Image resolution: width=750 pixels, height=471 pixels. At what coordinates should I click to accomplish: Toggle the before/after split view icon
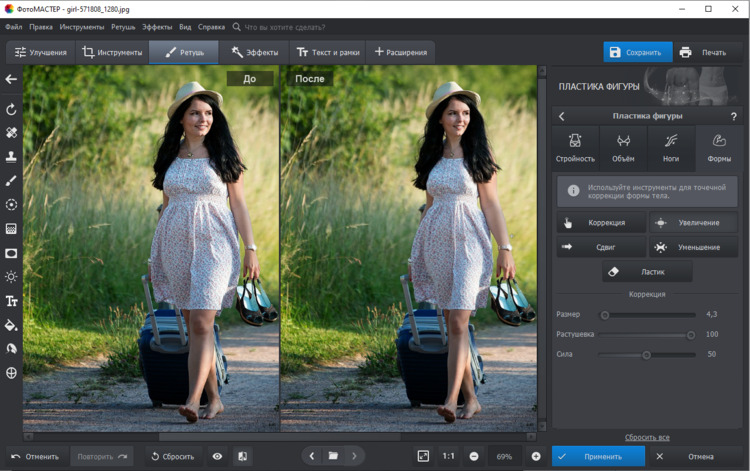click(242, 456)
